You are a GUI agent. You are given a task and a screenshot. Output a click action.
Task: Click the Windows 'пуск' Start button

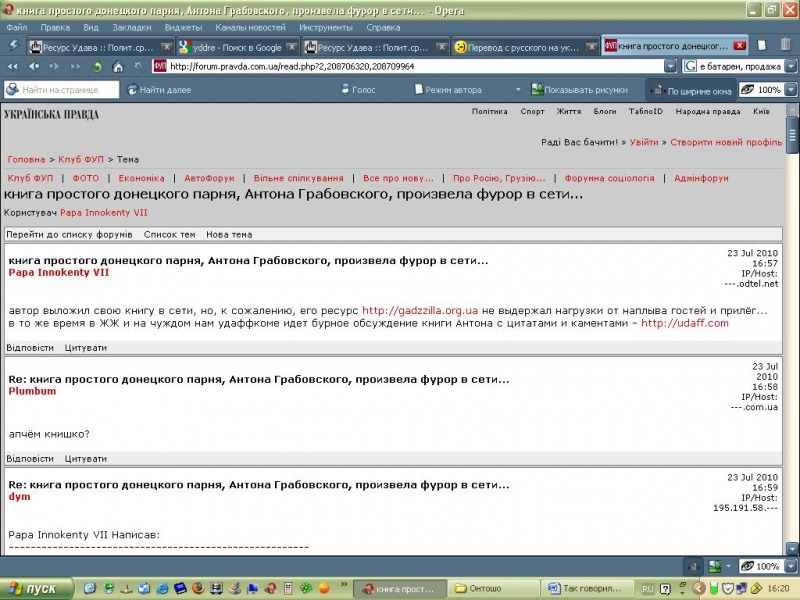35,589
